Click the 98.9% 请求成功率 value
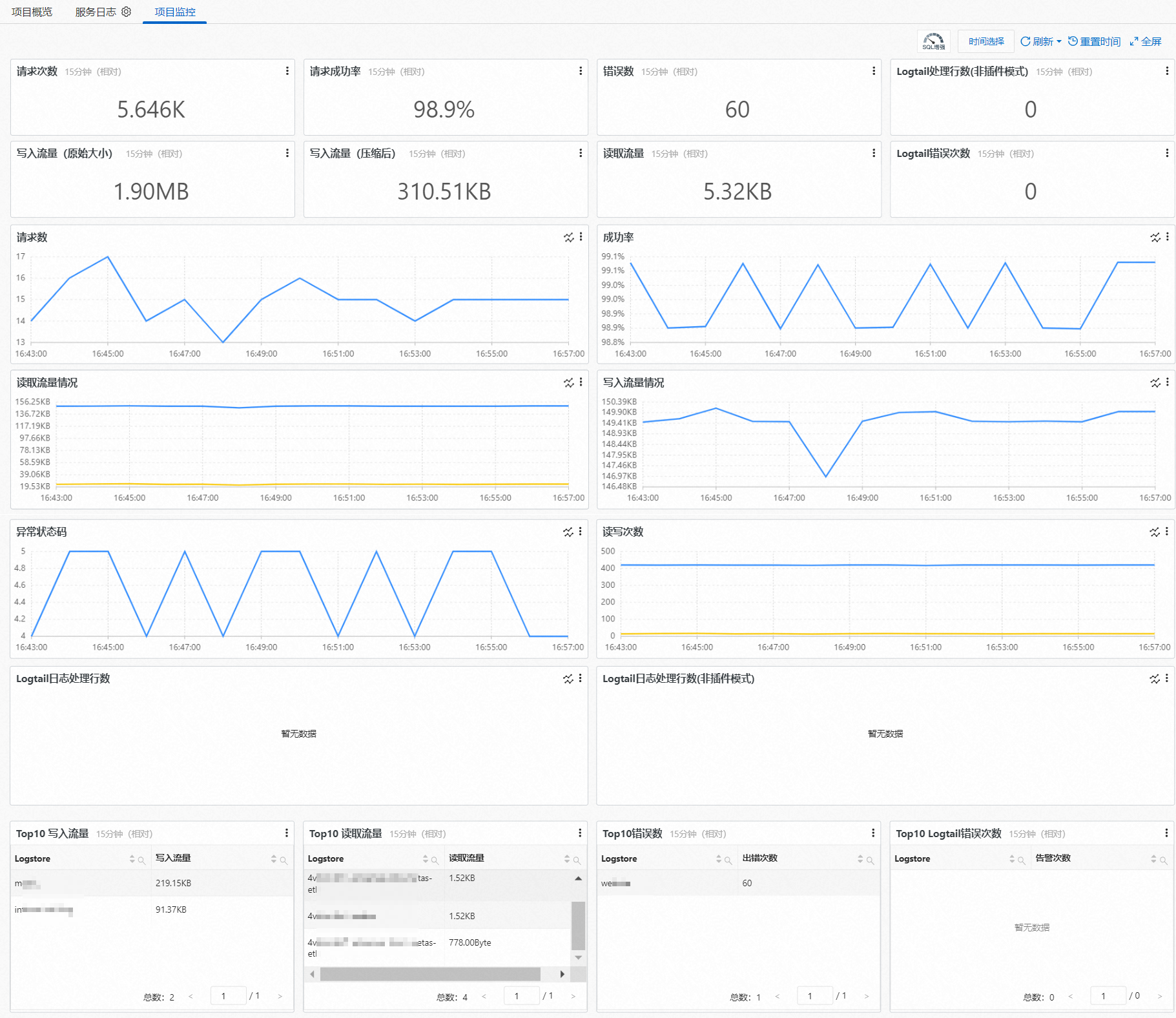 (x=444, y=110)
